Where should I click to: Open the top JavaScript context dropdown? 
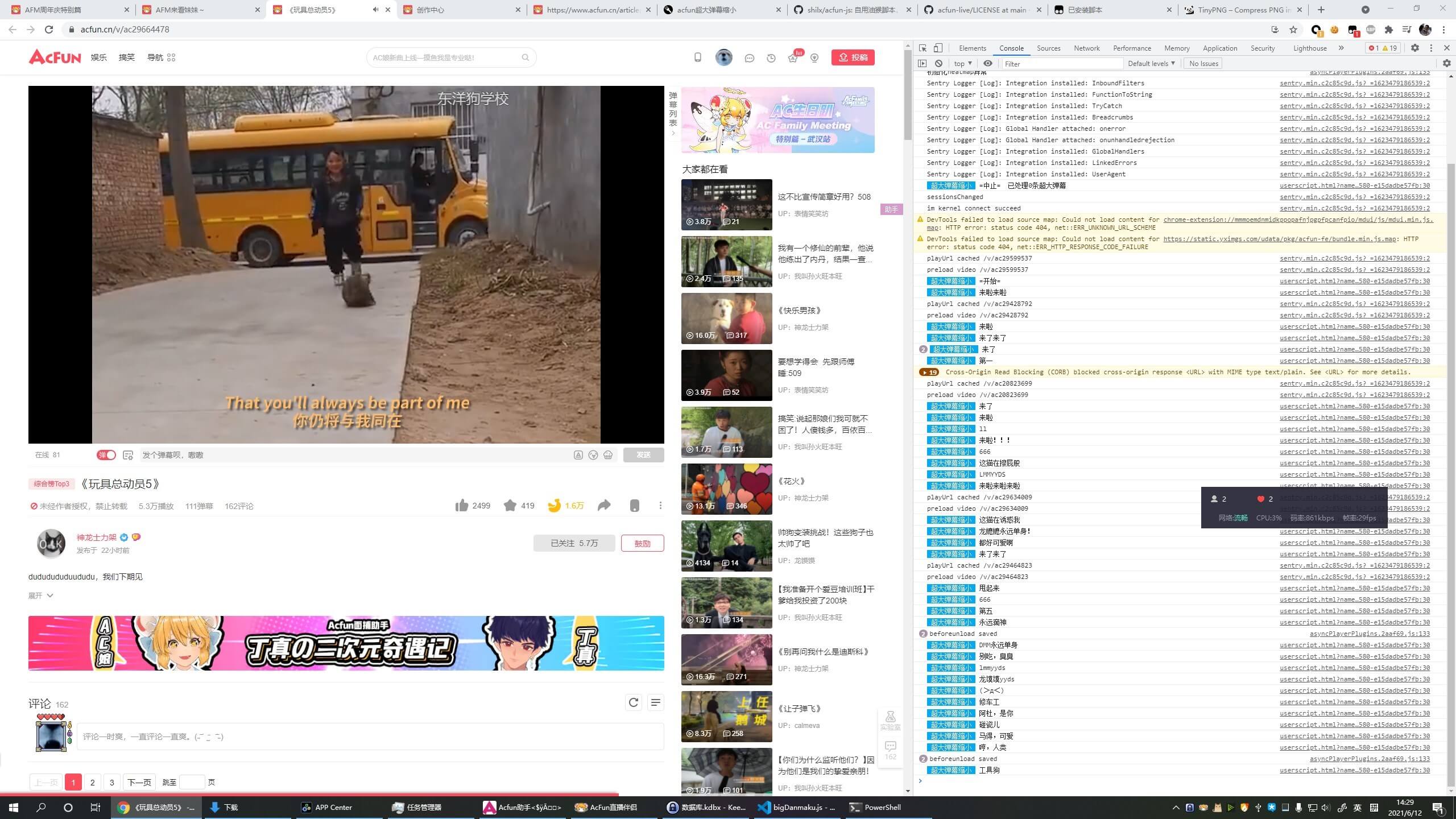click(x=962, y=64)
